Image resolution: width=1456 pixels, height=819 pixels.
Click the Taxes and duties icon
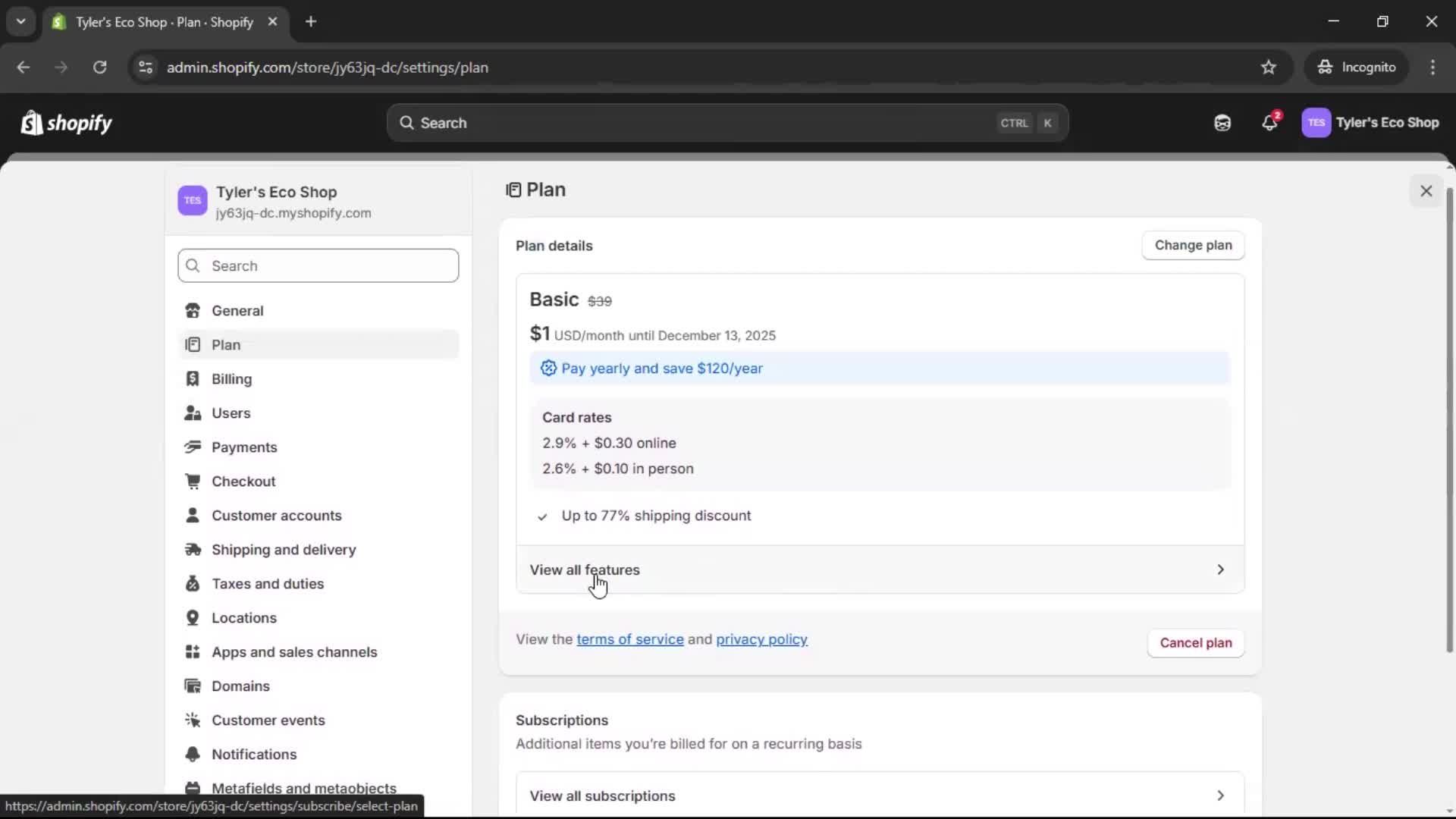pyautogui.click(x=193, y=584)
